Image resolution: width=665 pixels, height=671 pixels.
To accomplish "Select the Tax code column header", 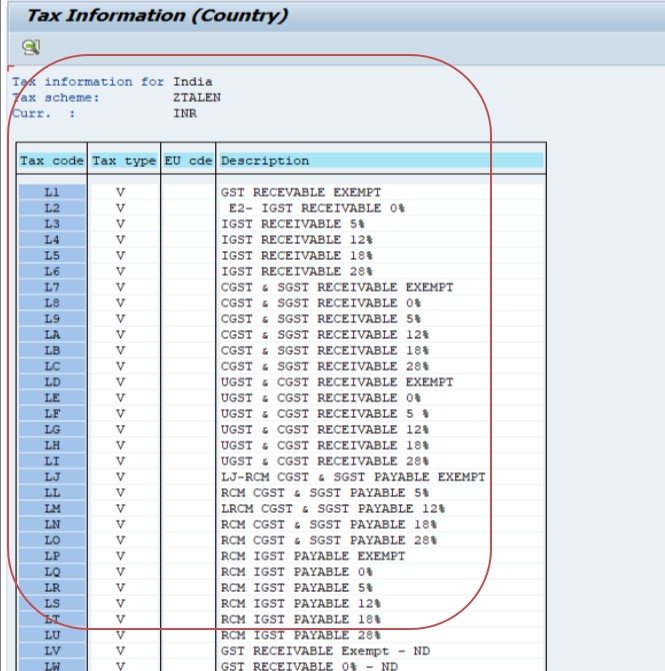I will click(x=52, y=161).
